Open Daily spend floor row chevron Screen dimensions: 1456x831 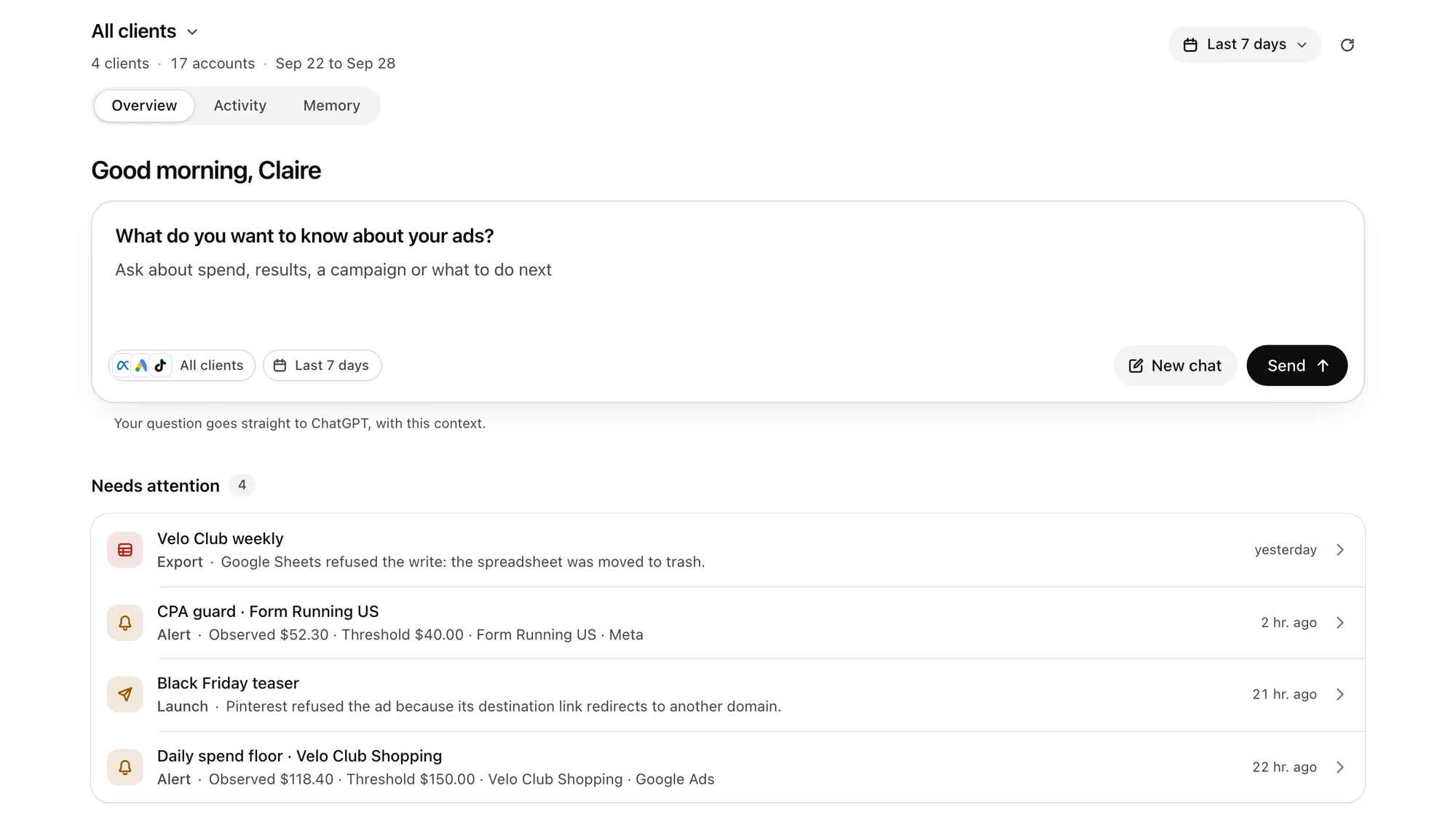click(1340, 767)
